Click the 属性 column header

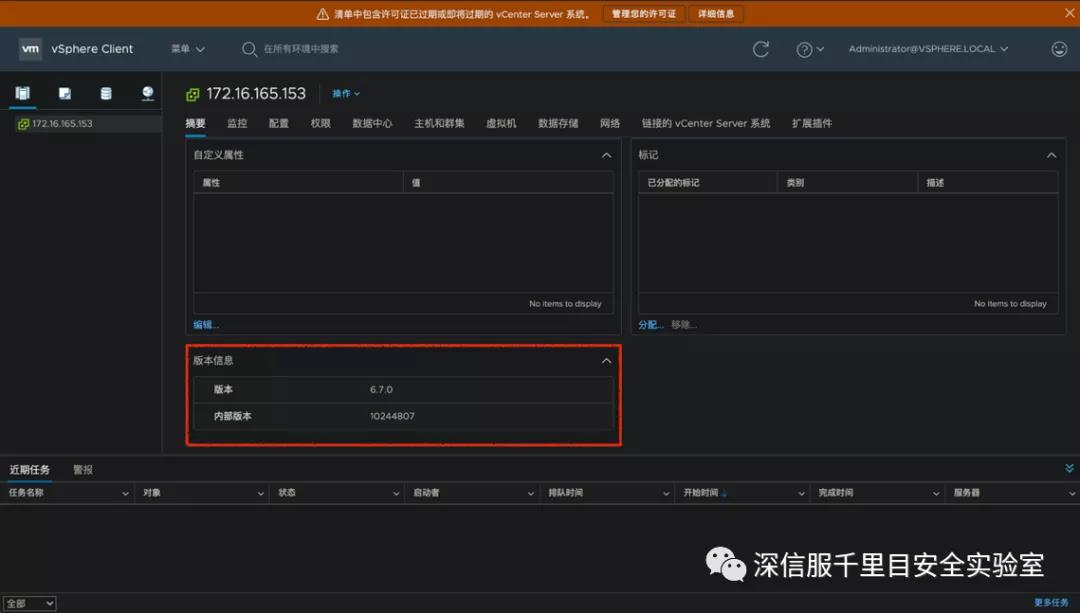211,183
